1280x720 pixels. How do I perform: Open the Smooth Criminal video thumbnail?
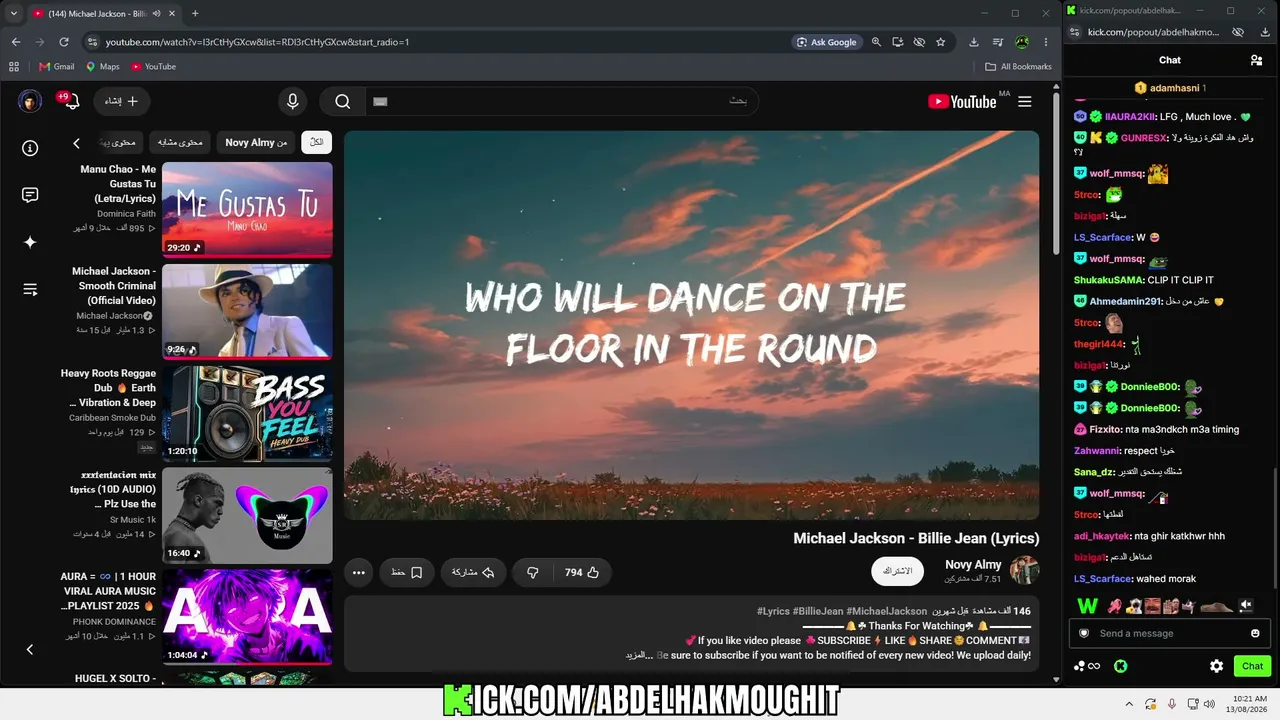coord(247,311)
